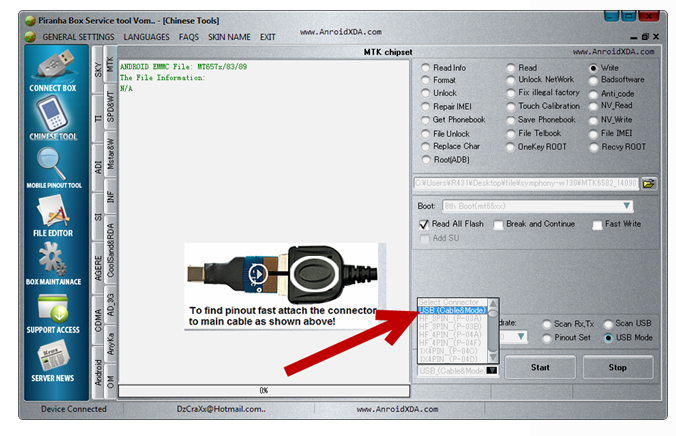Select the Replace Char option

(x=426, y=147)
